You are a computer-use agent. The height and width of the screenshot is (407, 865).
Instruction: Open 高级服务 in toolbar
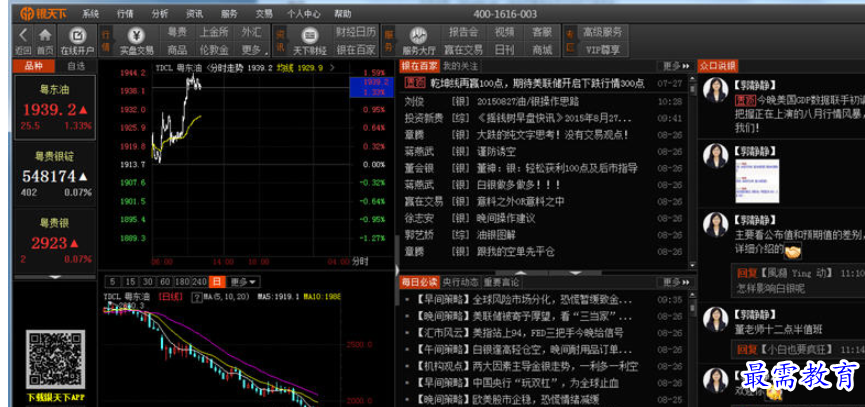point(602,32)
